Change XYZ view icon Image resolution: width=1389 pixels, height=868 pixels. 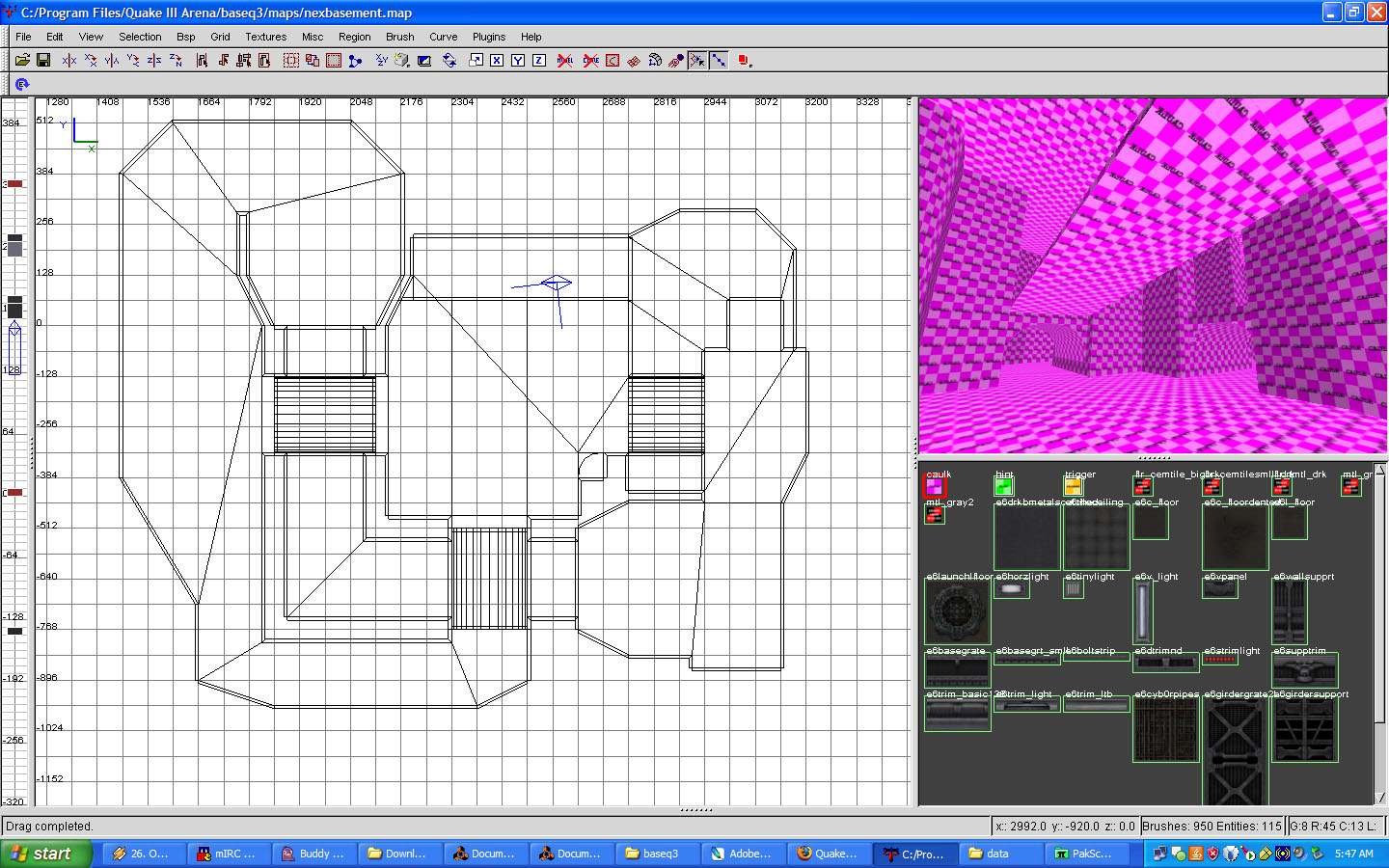click(382, 60)
